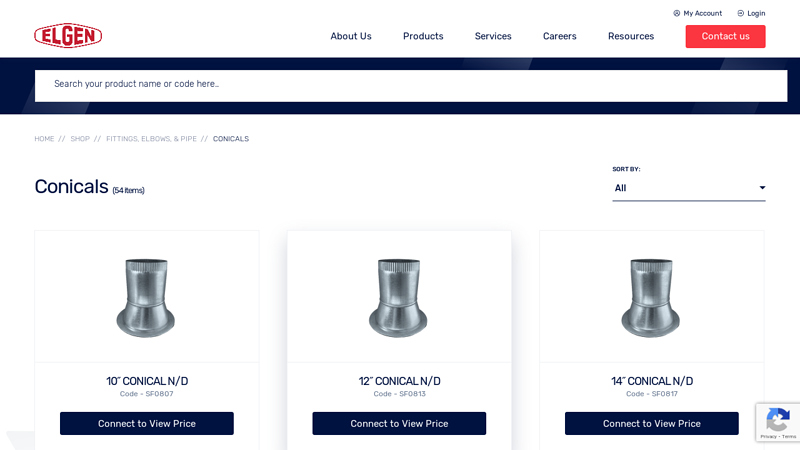Open the About Us menu
This screenshot has height=450, width=800.
[x=351, y=36]
